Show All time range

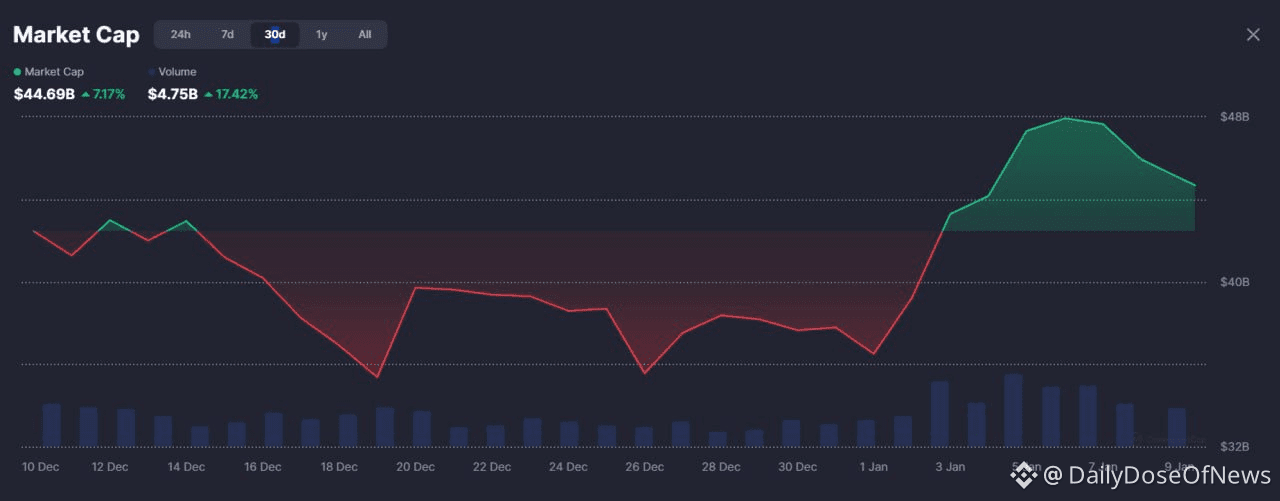click(x=364, y=34)
